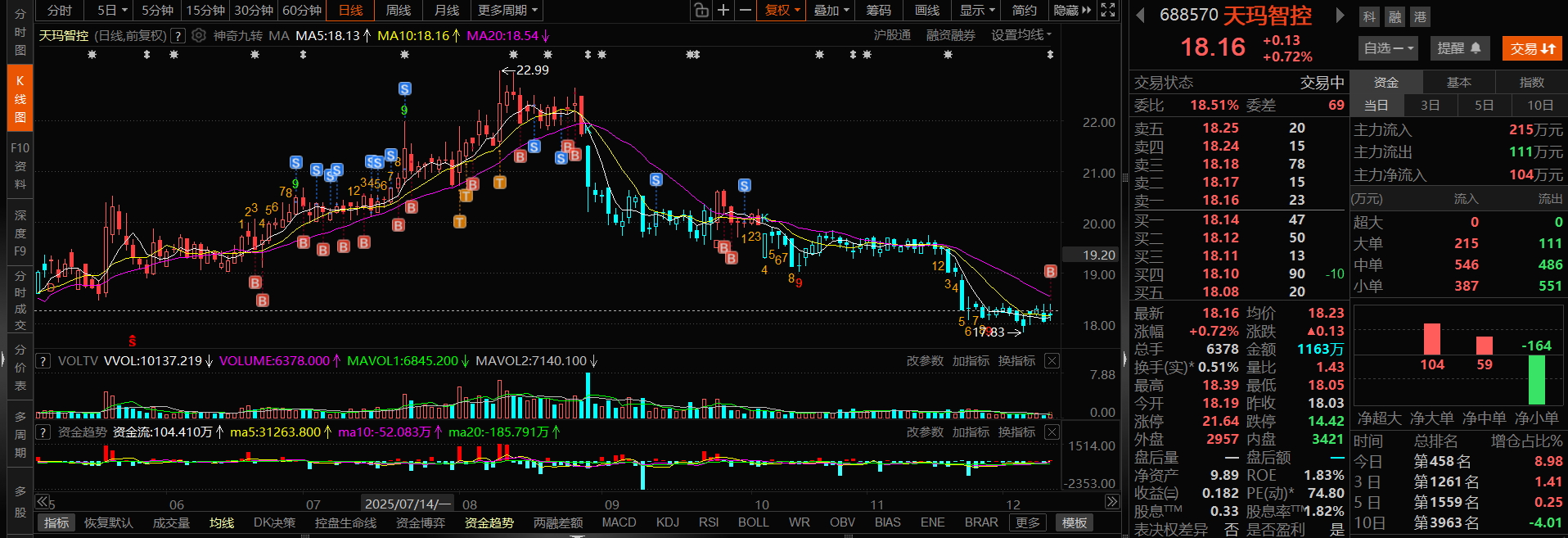
Task: Go to next stock arrow
Action: pyautogui.click(x=1339, y=16)
